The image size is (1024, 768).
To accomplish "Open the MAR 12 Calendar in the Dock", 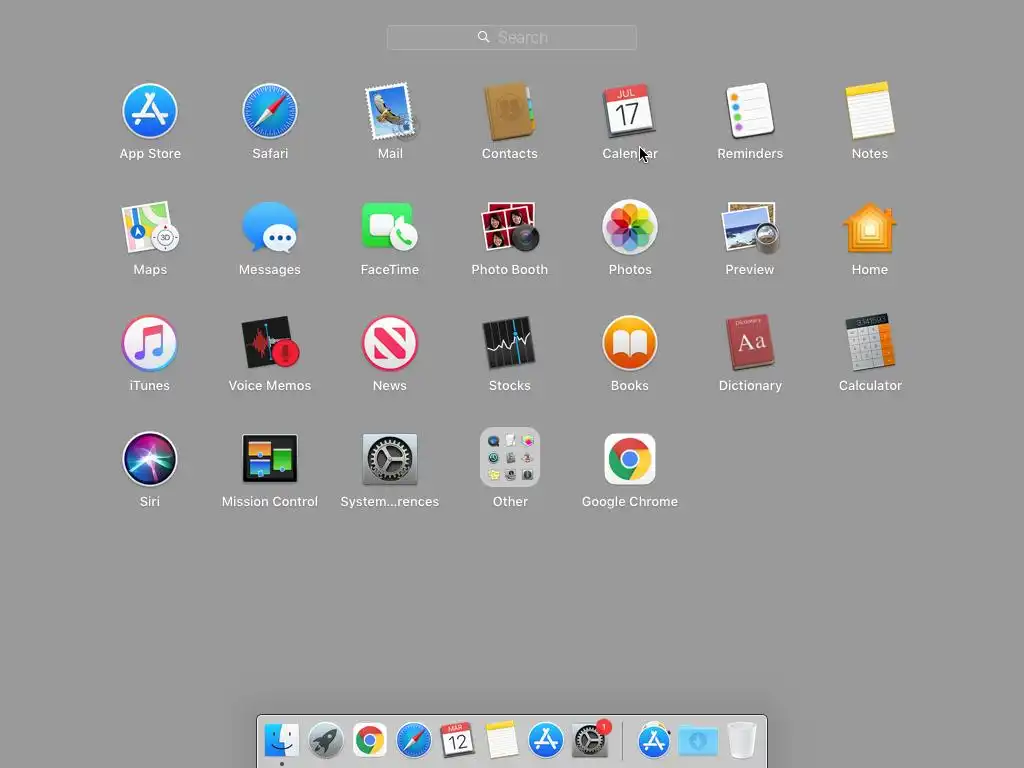I will point(457,740).
